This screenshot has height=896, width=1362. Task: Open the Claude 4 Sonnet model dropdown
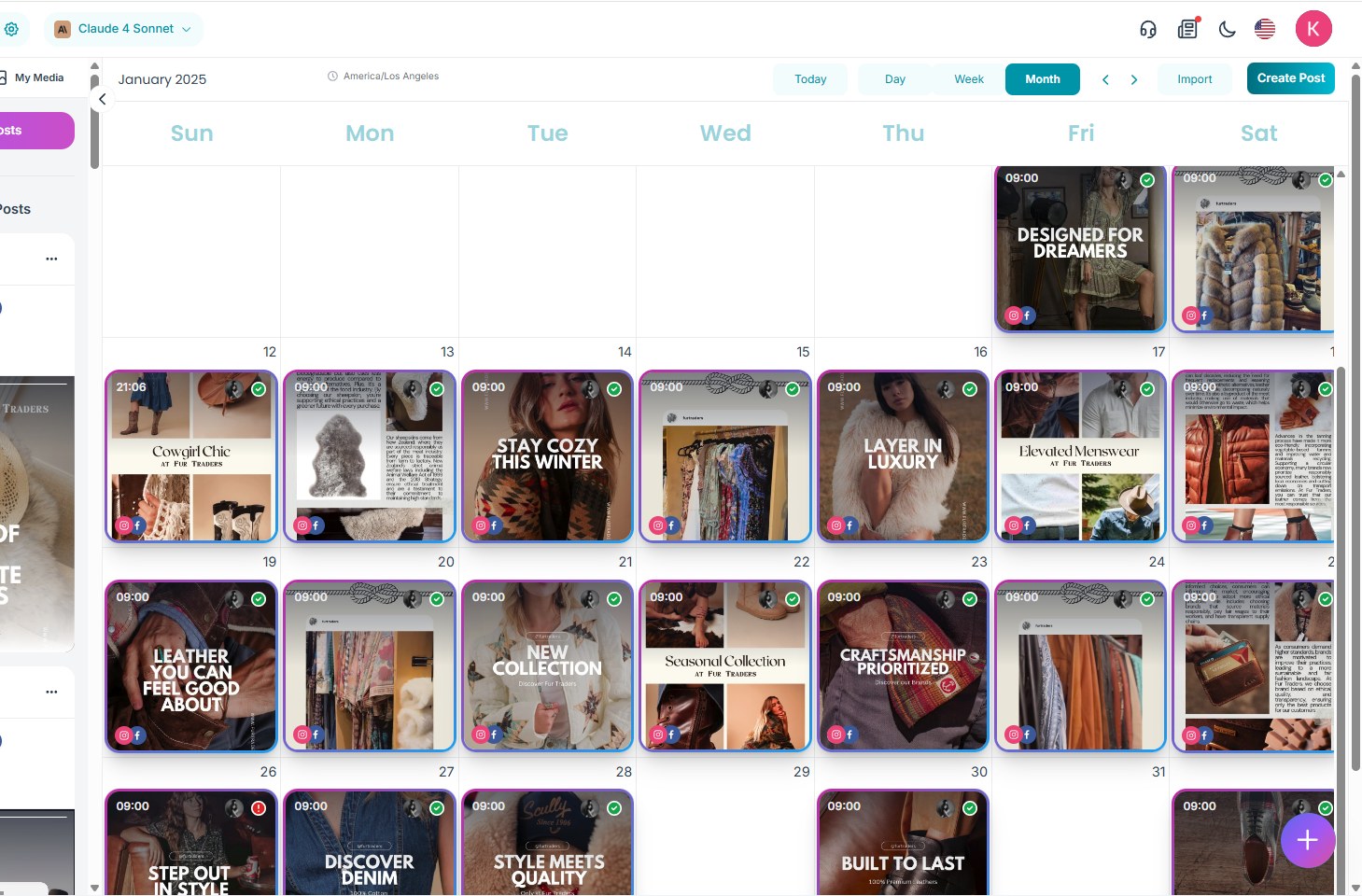click(123, 29)
